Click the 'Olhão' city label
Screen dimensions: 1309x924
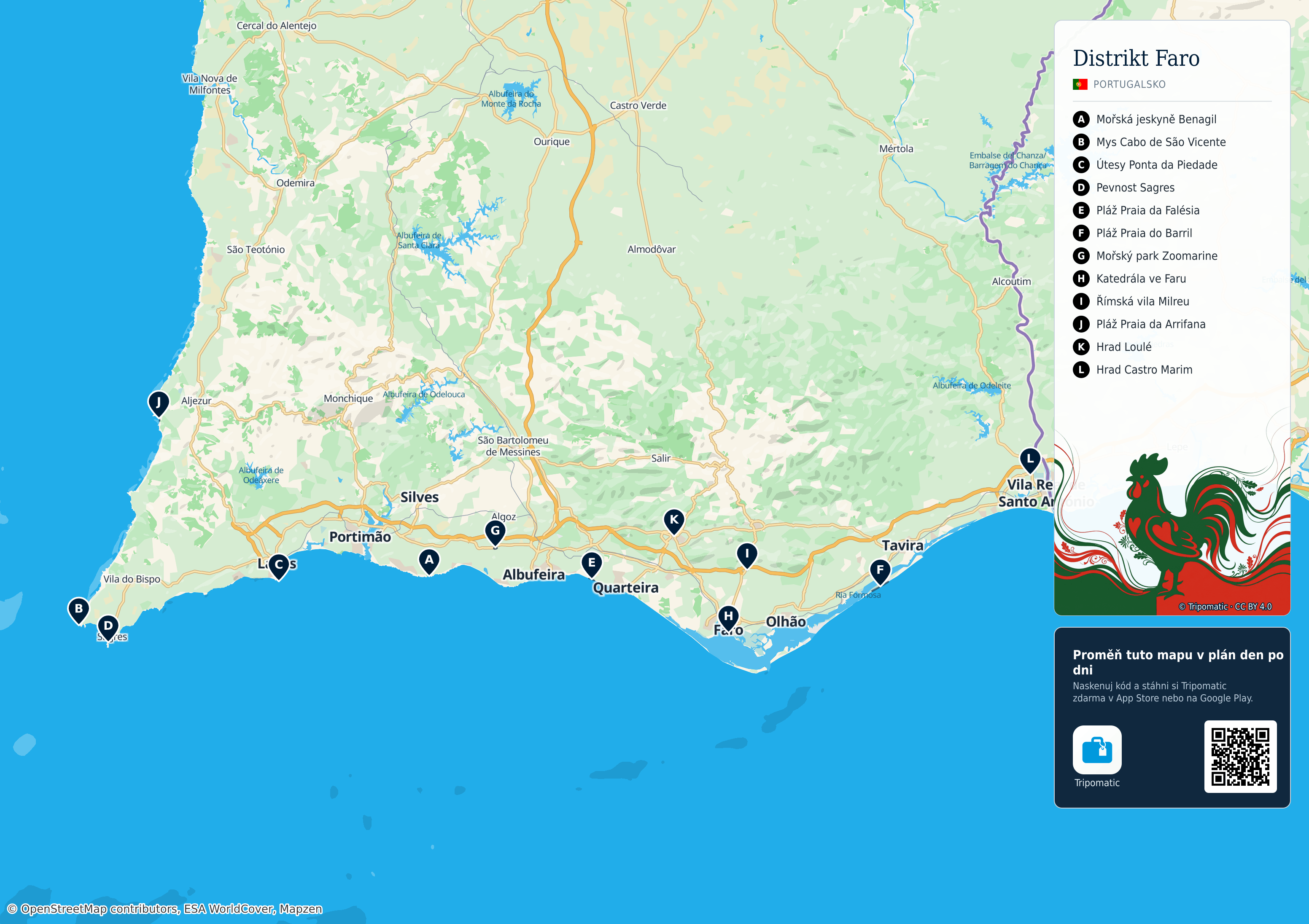[786, 621]
